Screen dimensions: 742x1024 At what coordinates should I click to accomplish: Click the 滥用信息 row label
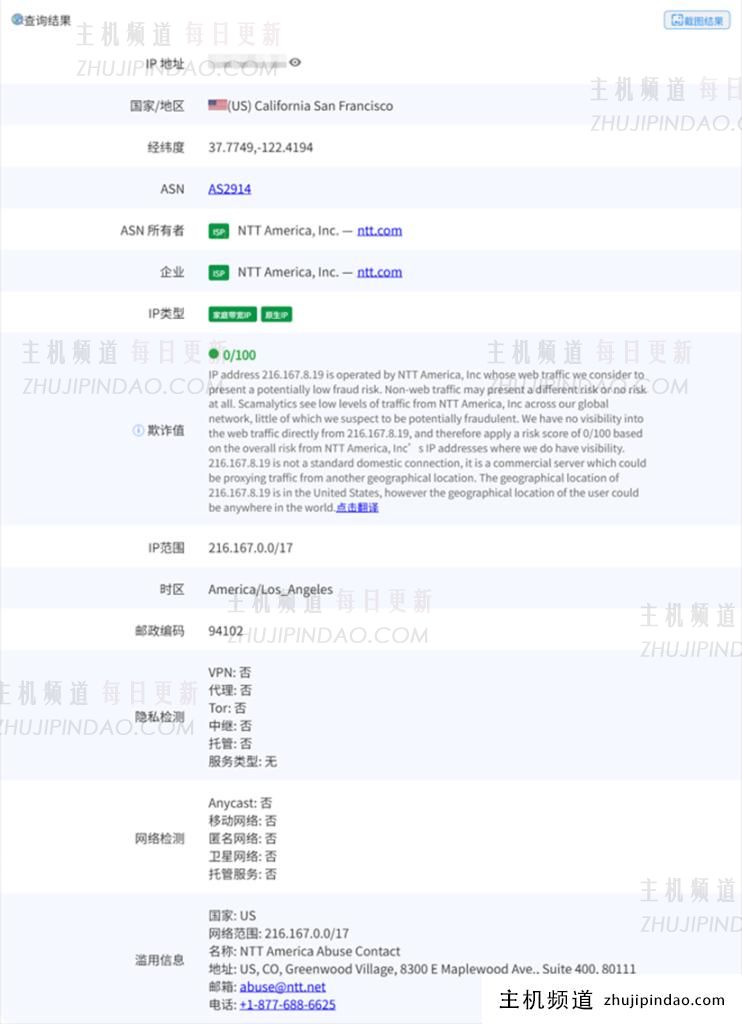pyautogui.click(x=159, y=960)
